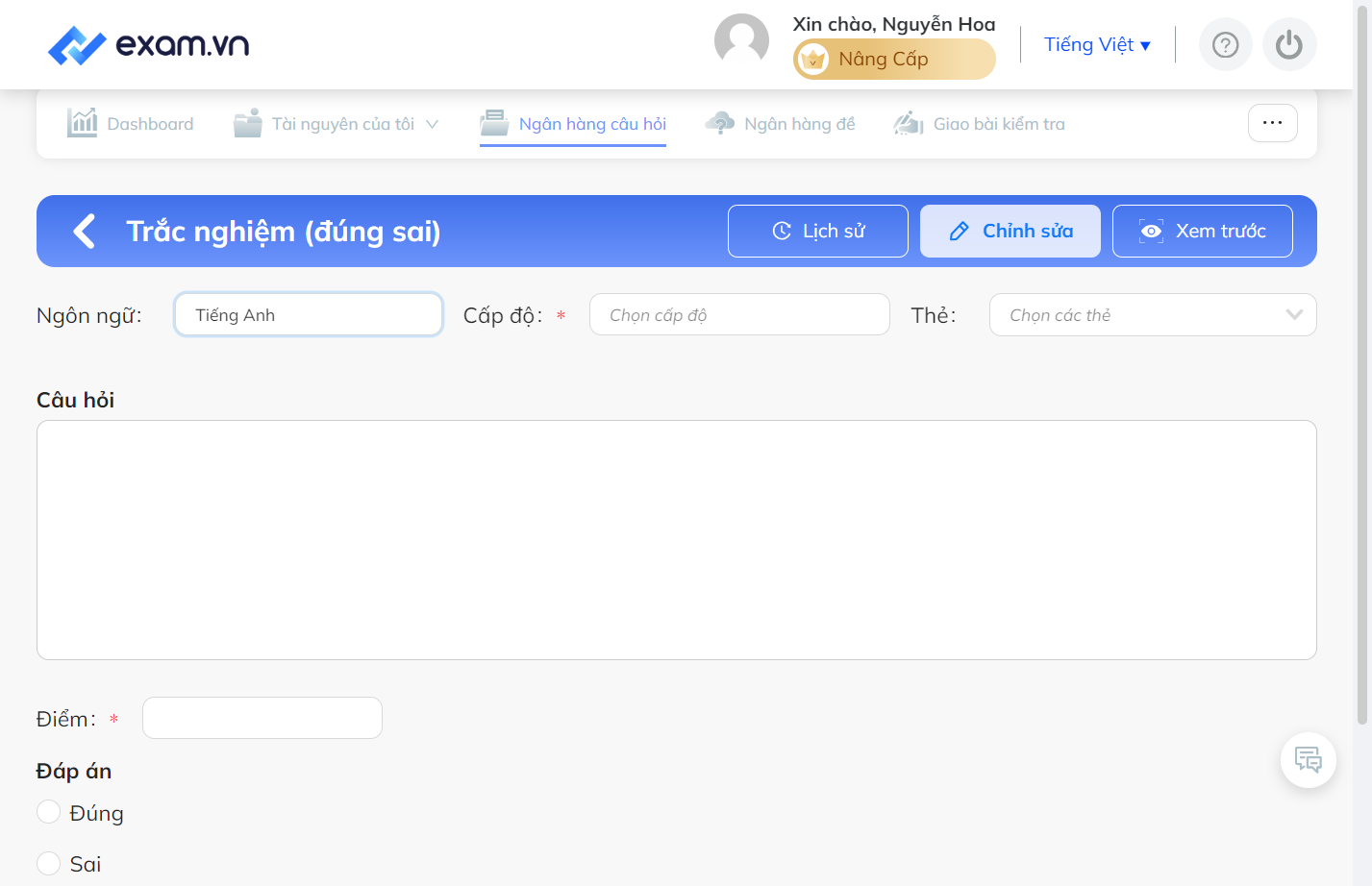Go back using the left arrow icon
This screenshot has width=1372, height=886.
click(85, 231)
